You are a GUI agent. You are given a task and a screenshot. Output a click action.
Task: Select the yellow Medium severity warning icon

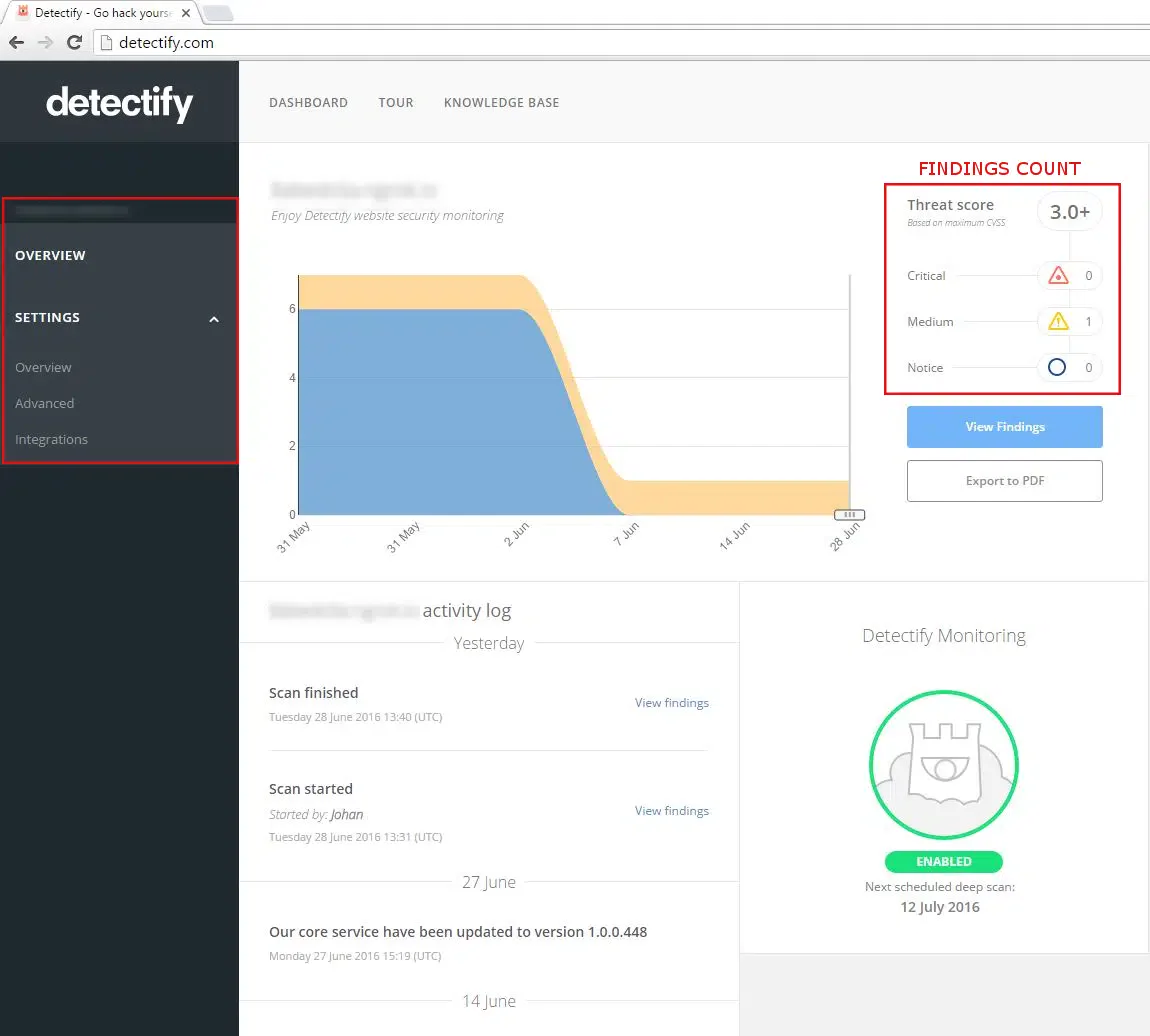tap(1059, 321)
